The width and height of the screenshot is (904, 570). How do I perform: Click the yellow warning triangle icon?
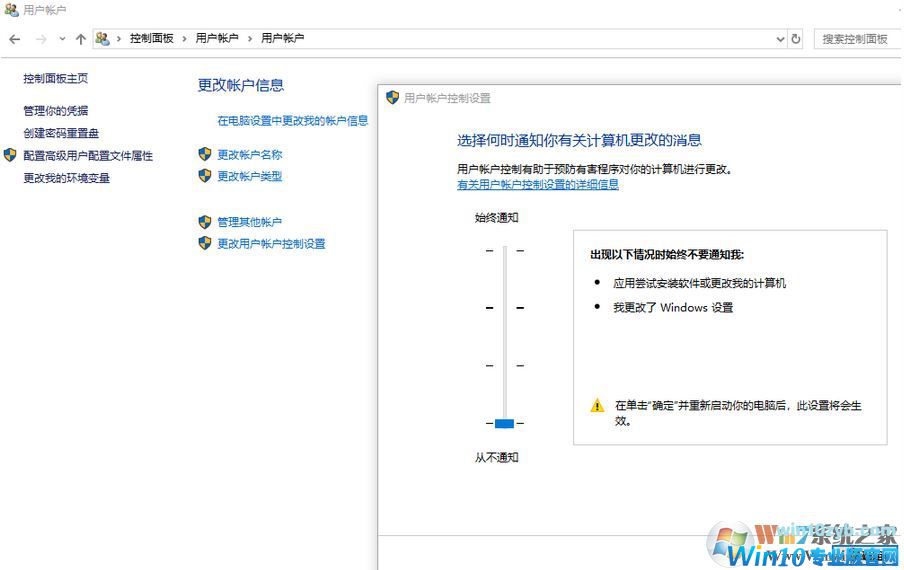[597, 406]
